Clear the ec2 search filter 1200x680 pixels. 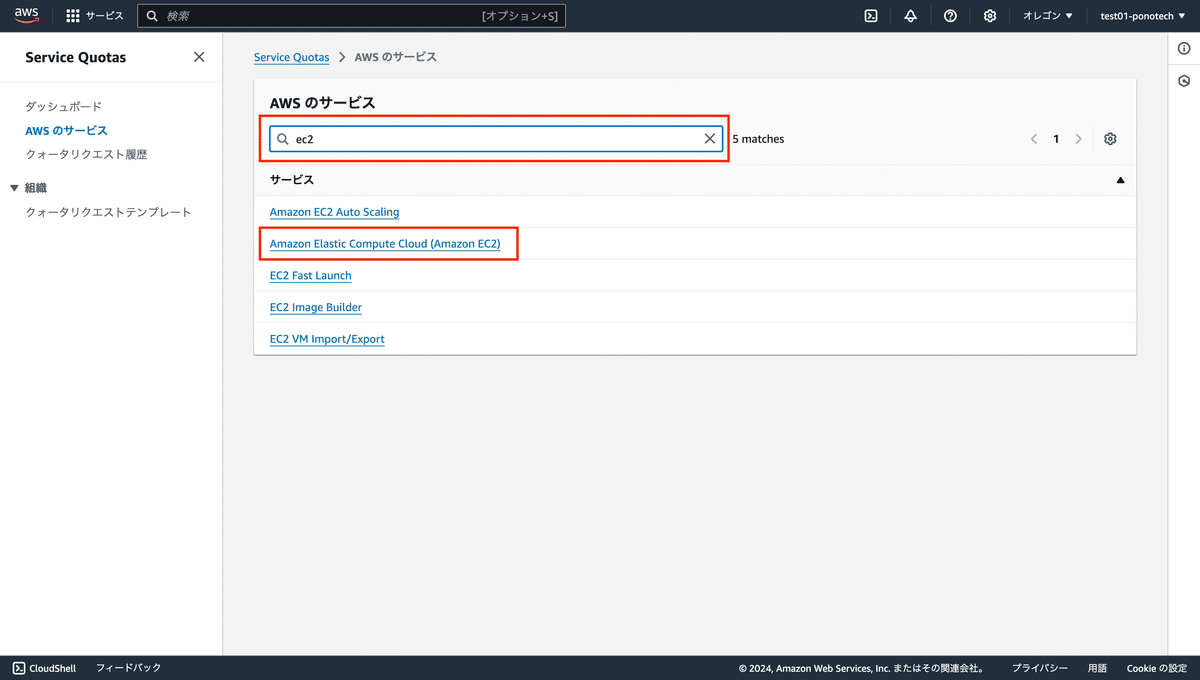(710, 139)
